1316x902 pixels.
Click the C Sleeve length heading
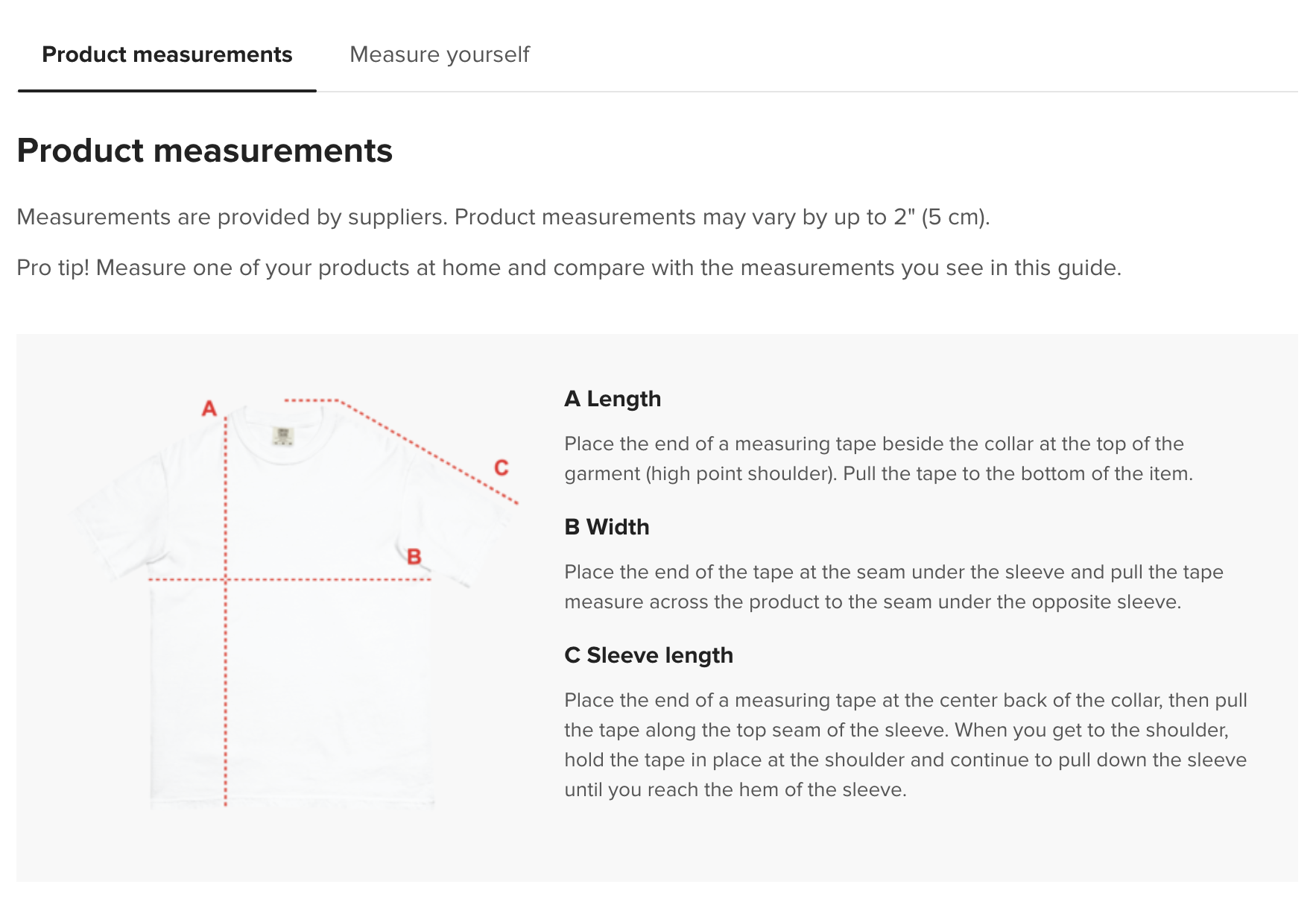tap(648, 655)
